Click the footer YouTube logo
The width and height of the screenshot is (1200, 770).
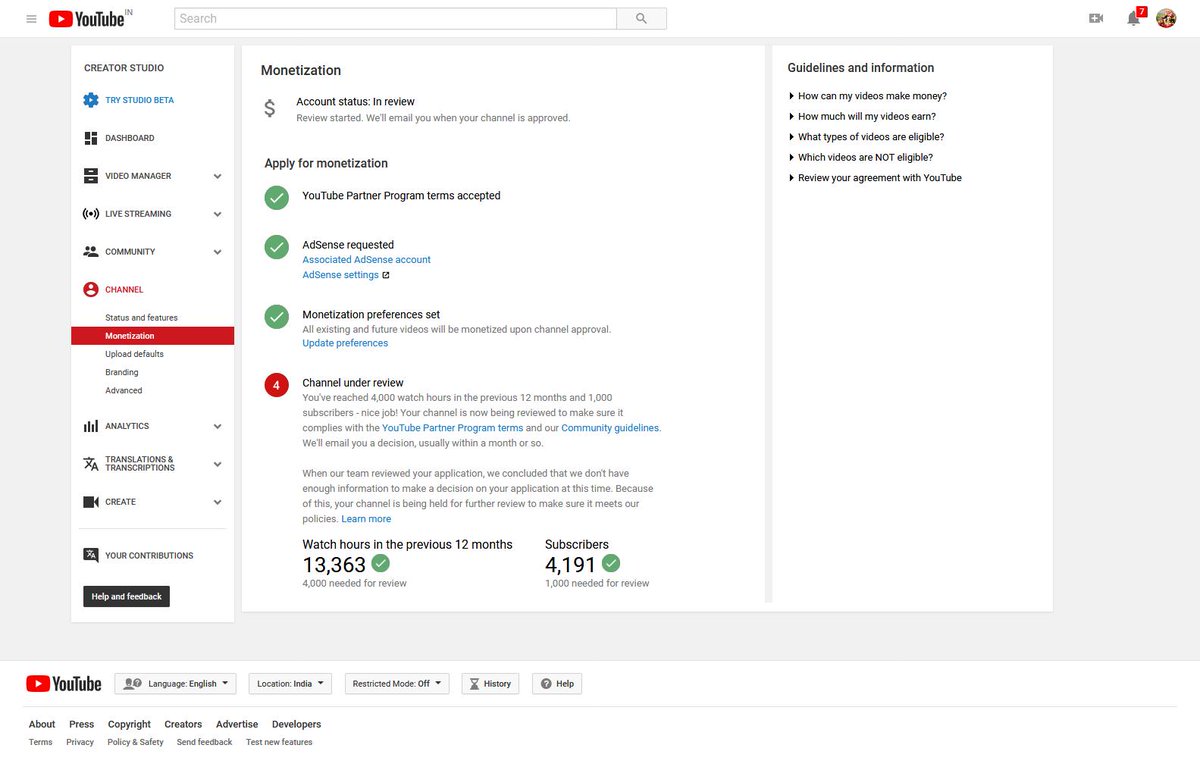pos(64,684)
